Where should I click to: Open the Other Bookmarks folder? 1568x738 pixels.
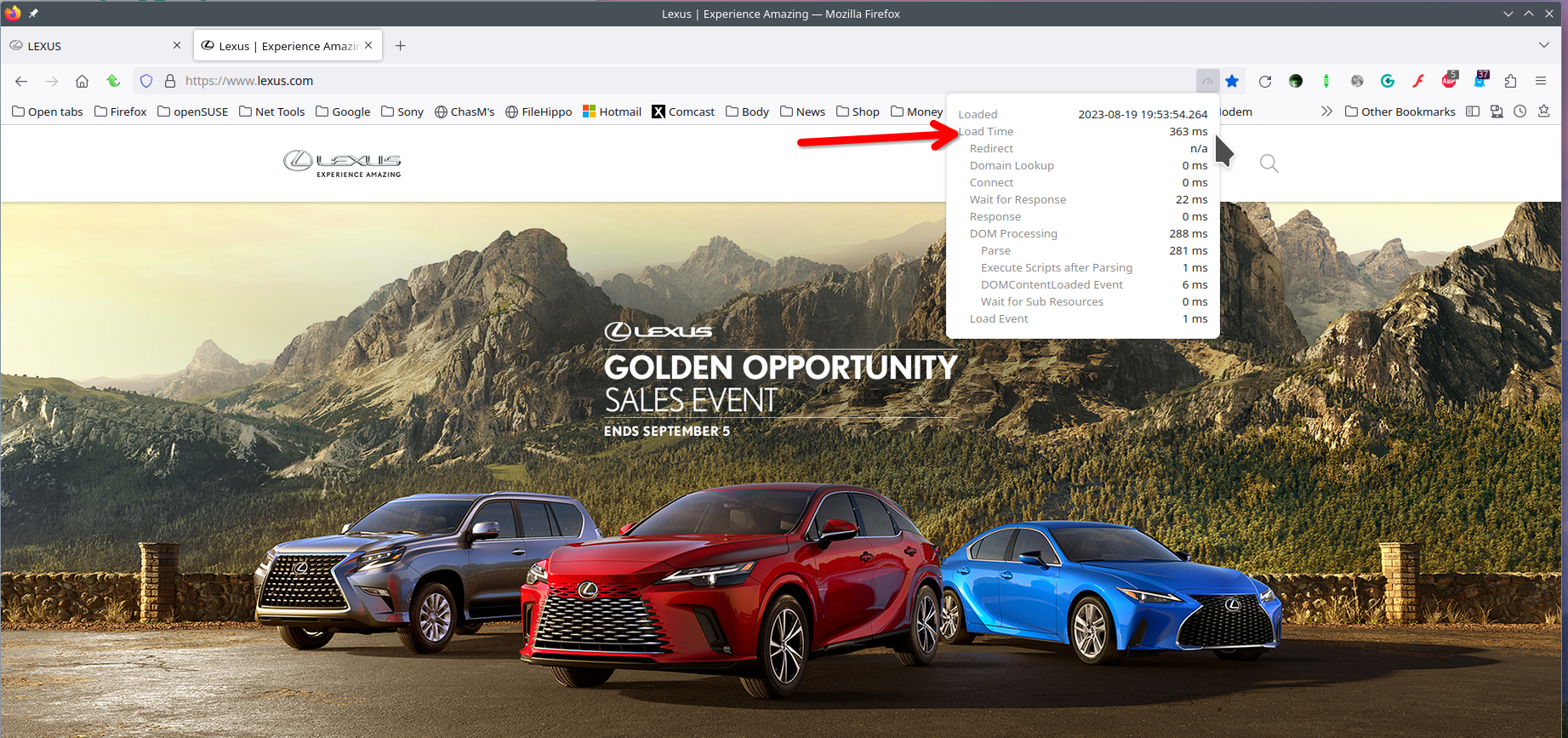tap(1400, 112)
